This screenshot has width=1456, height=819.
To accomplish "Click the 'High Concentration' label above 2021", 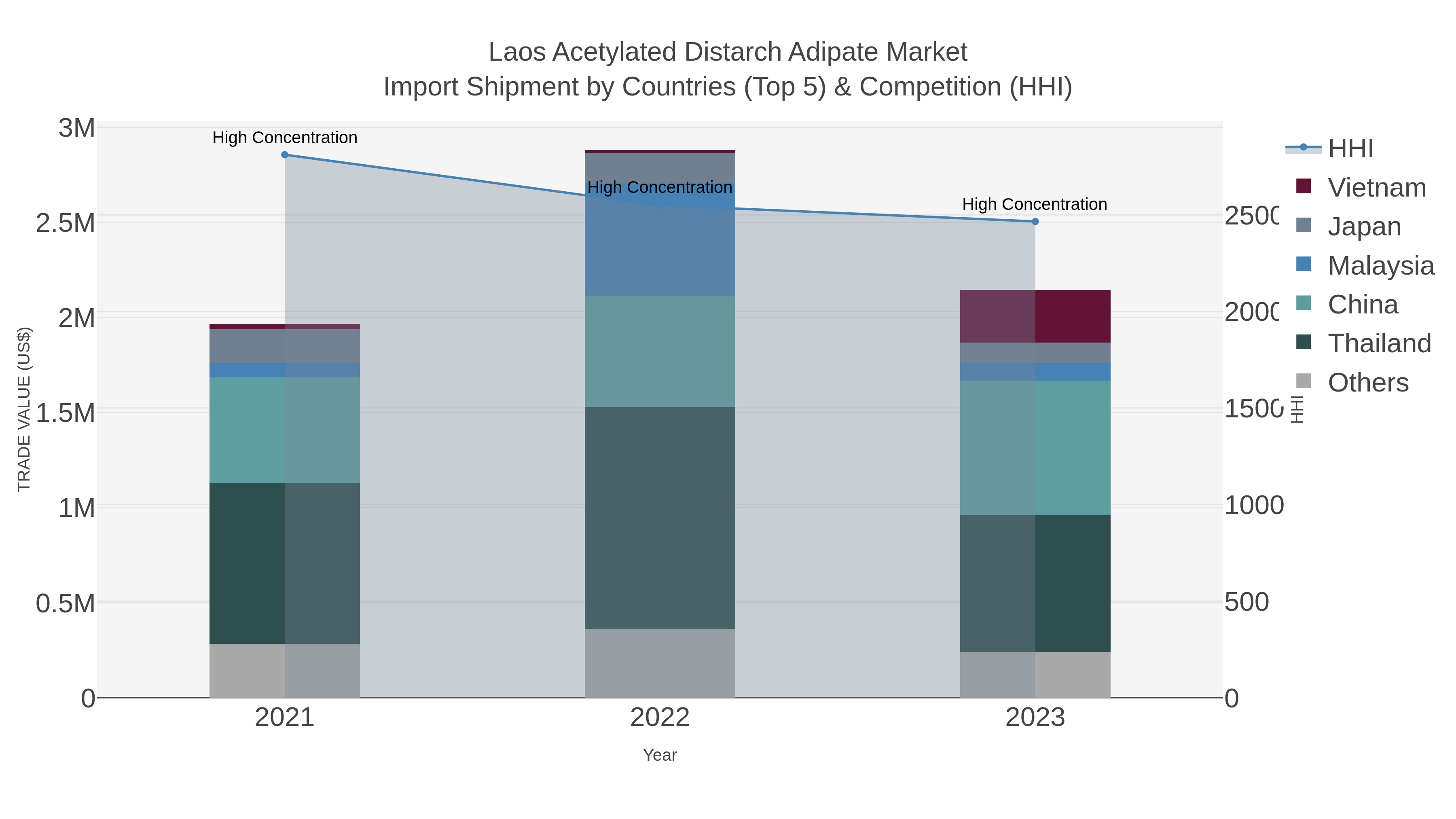I will coord(285,138).
